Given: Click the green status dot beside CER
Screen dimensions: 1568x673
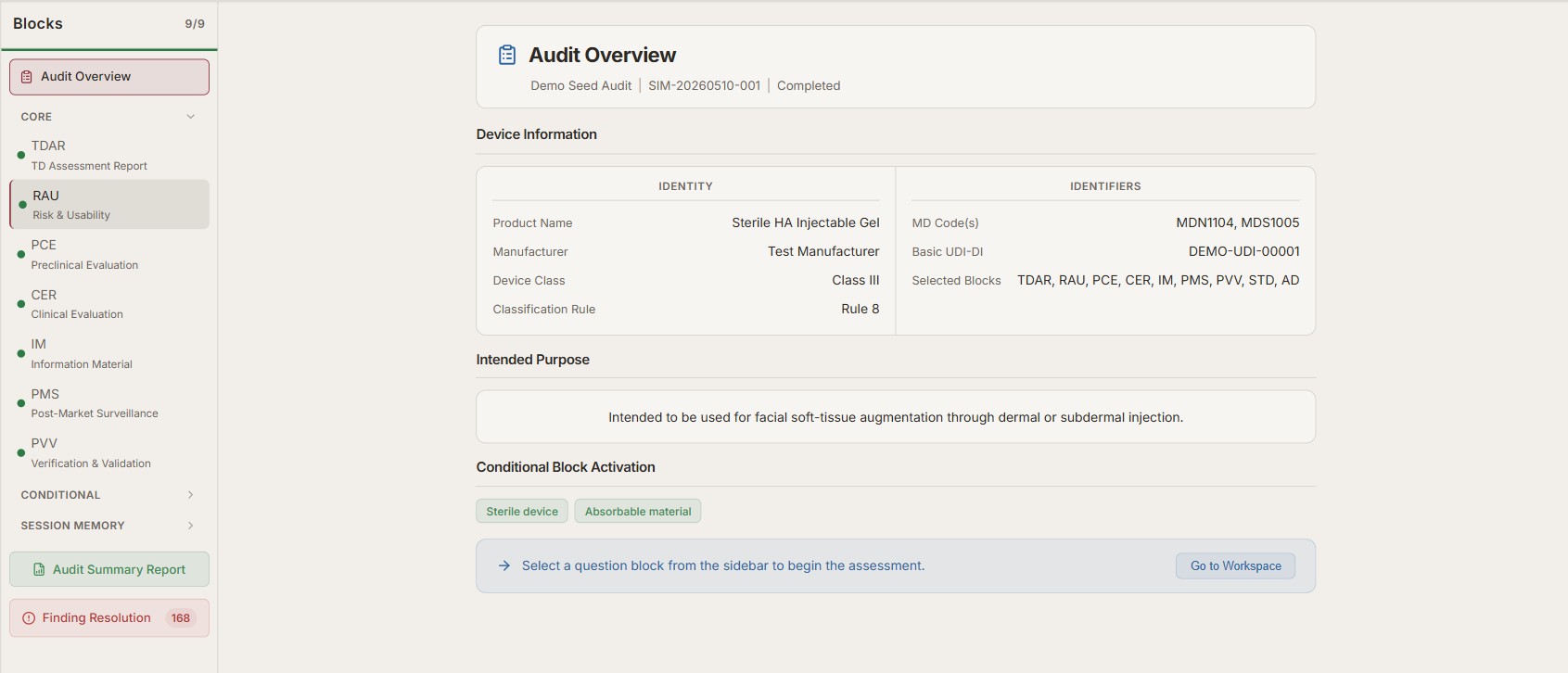Looking at the screenshot, I should point(21,304).
